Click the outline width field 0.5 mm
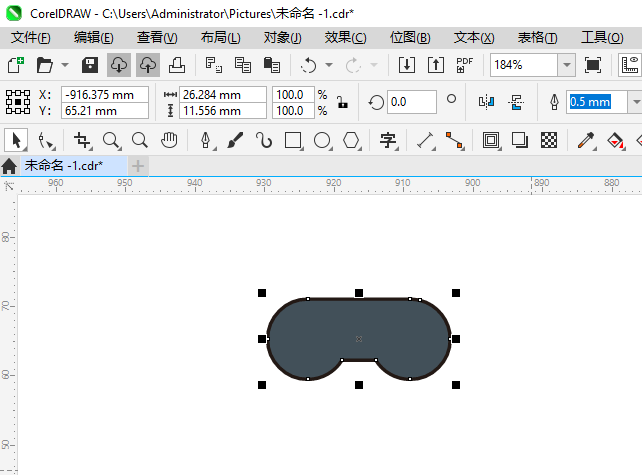642x475 pixels. coord(596,102)
